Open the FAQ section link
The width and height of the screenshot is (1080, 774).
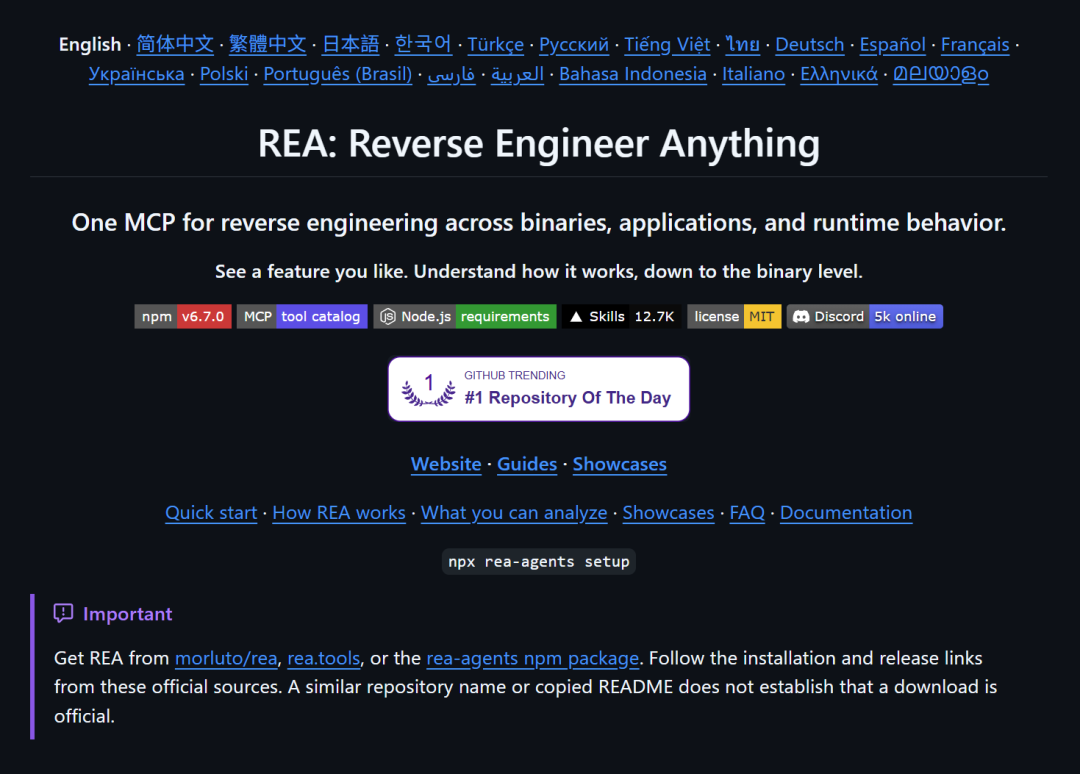747,513
